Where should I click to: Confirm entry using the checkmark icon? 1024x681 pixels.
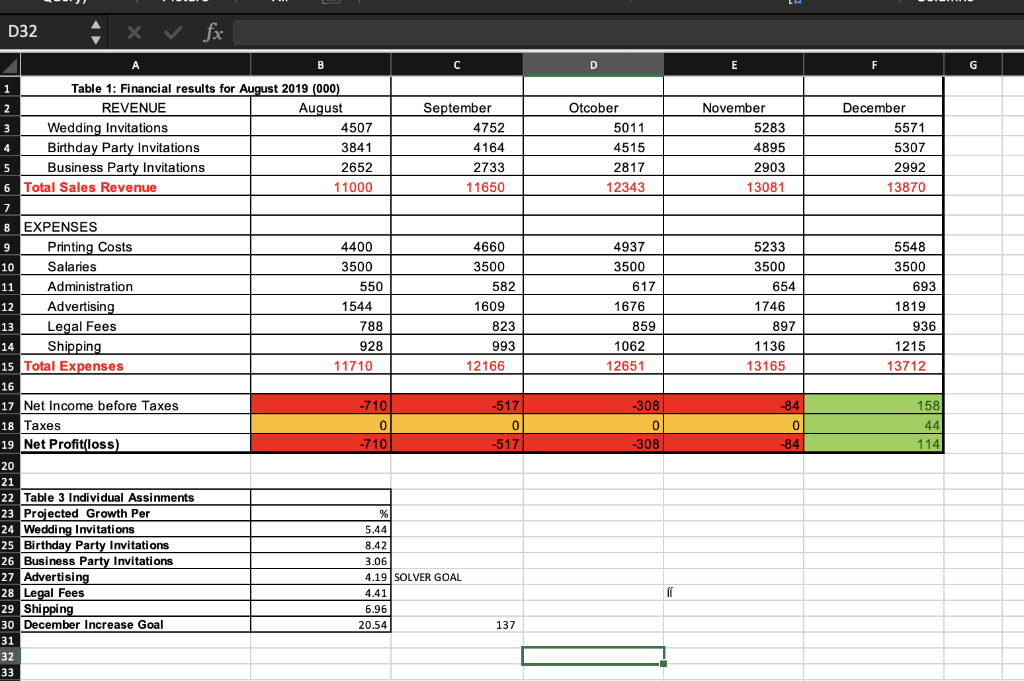point(171,33)
